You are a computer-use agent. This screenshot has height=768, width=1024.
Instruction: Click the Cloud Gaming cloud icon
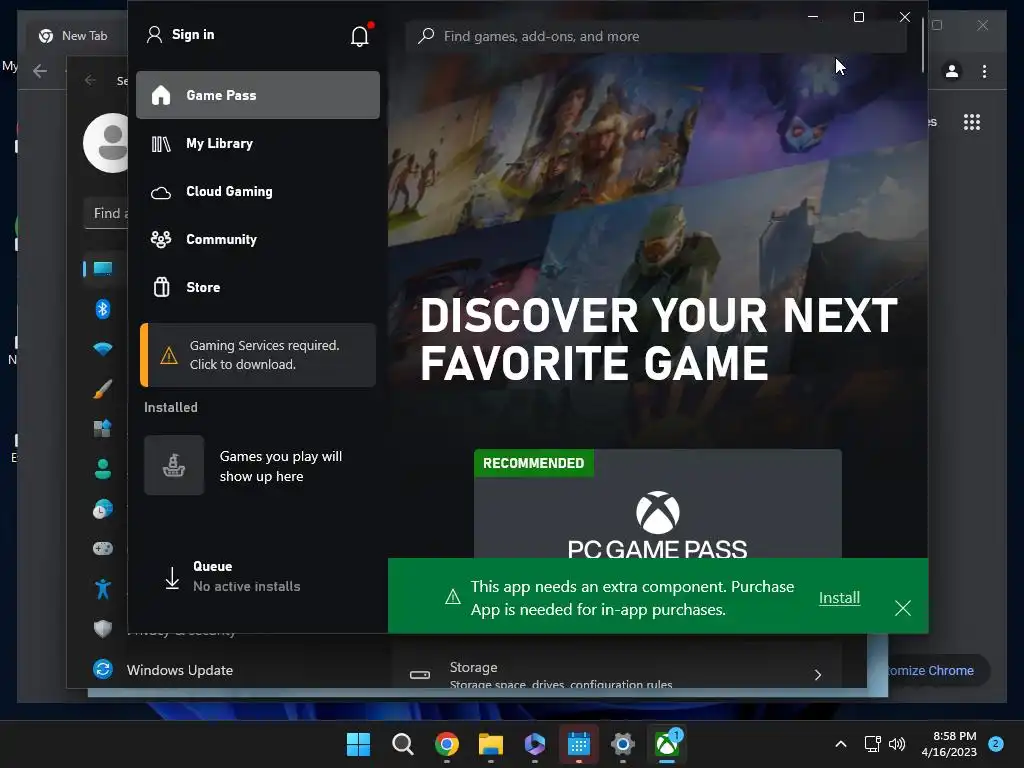(x=161, y=193)
